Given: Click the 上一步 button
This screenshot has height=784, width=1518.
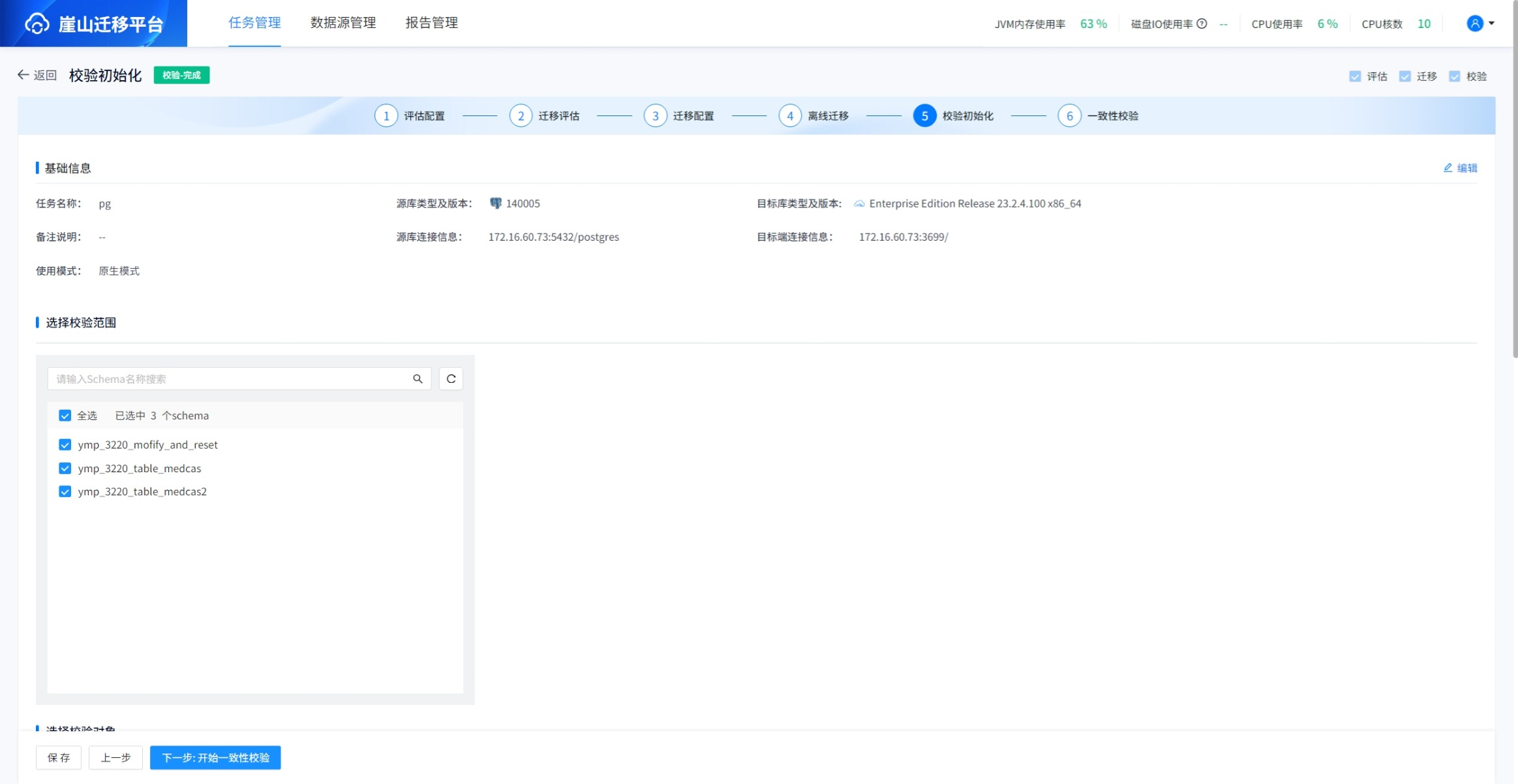Looking at the screenshot, I should coord(115,758).
